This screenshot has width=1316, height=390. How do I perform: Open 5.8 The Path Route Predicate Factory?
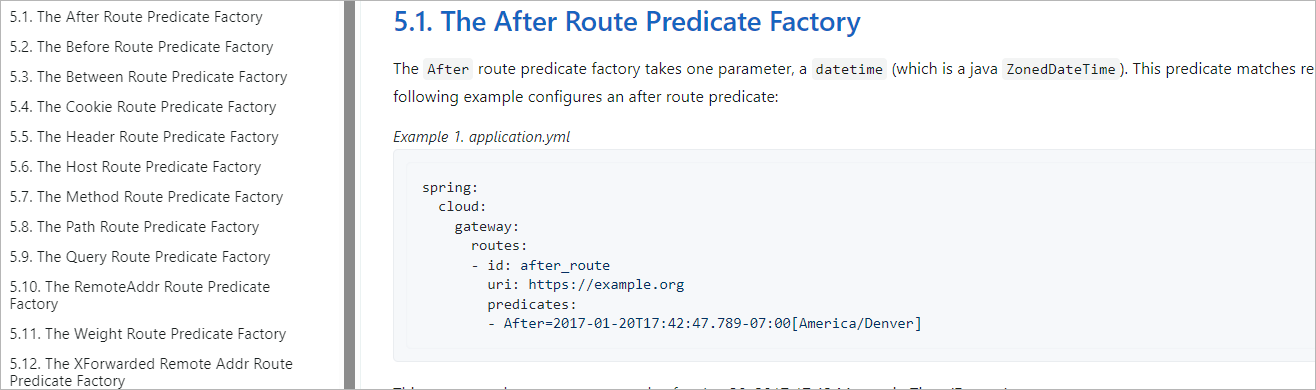coord(134,227)
